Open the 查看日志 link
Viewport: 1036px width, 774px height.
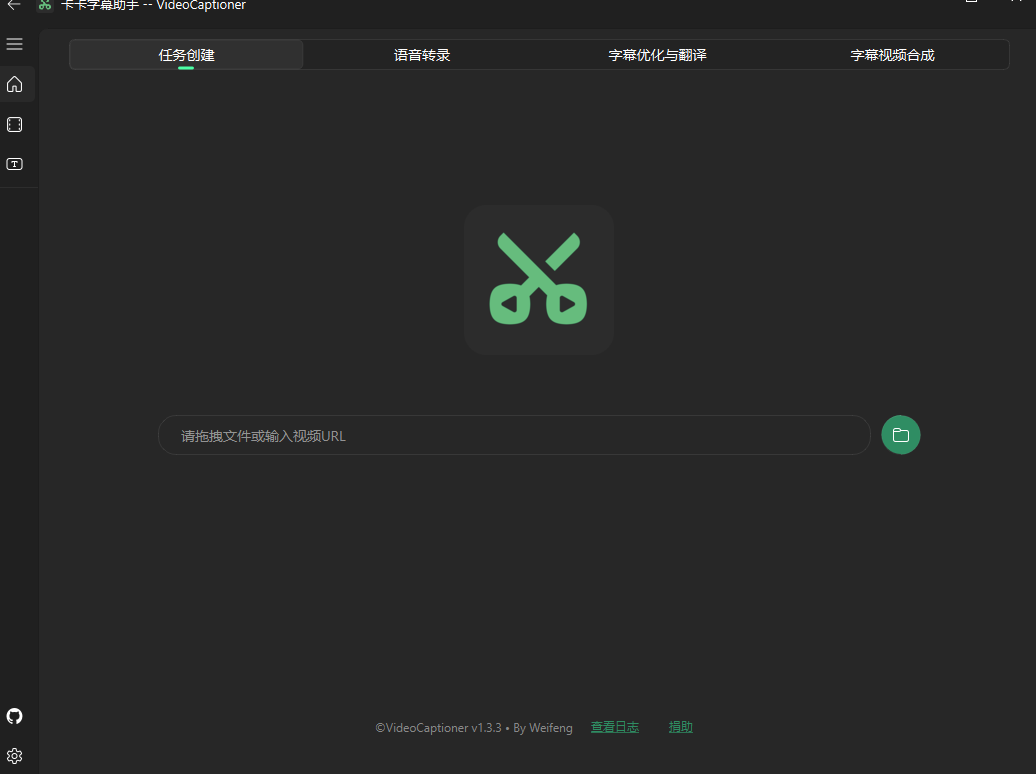click(x=614, y=727)
